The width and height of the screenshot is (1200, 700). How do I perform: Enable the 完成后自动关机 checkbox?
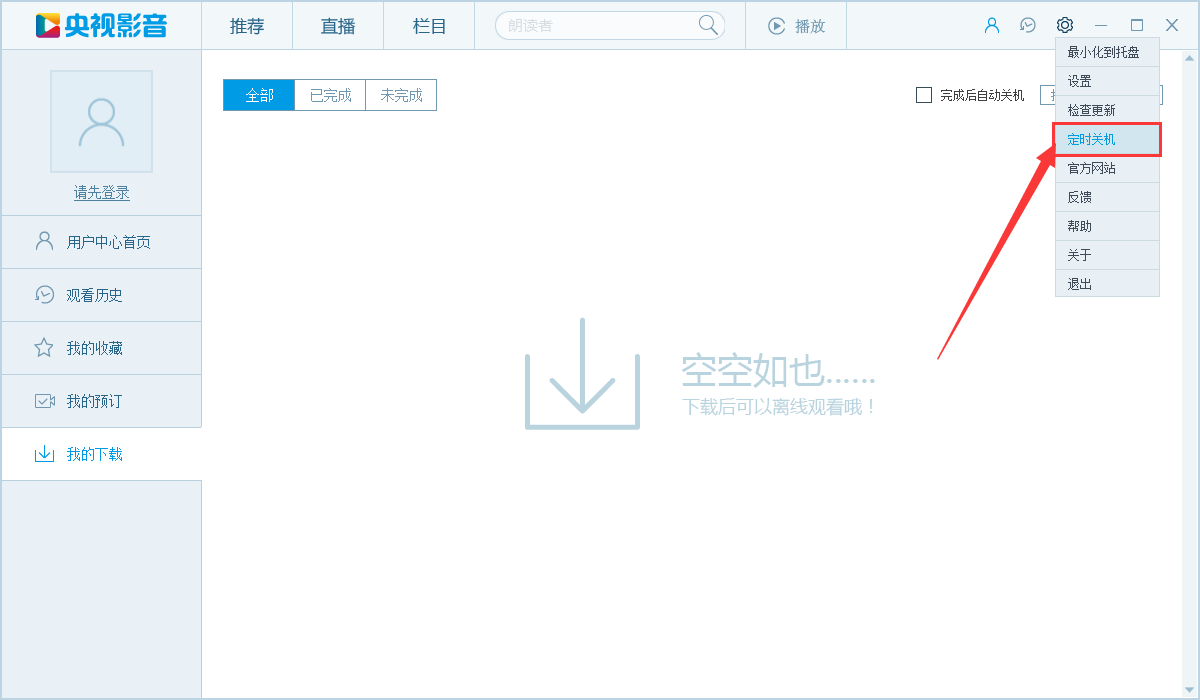[923, 95]
